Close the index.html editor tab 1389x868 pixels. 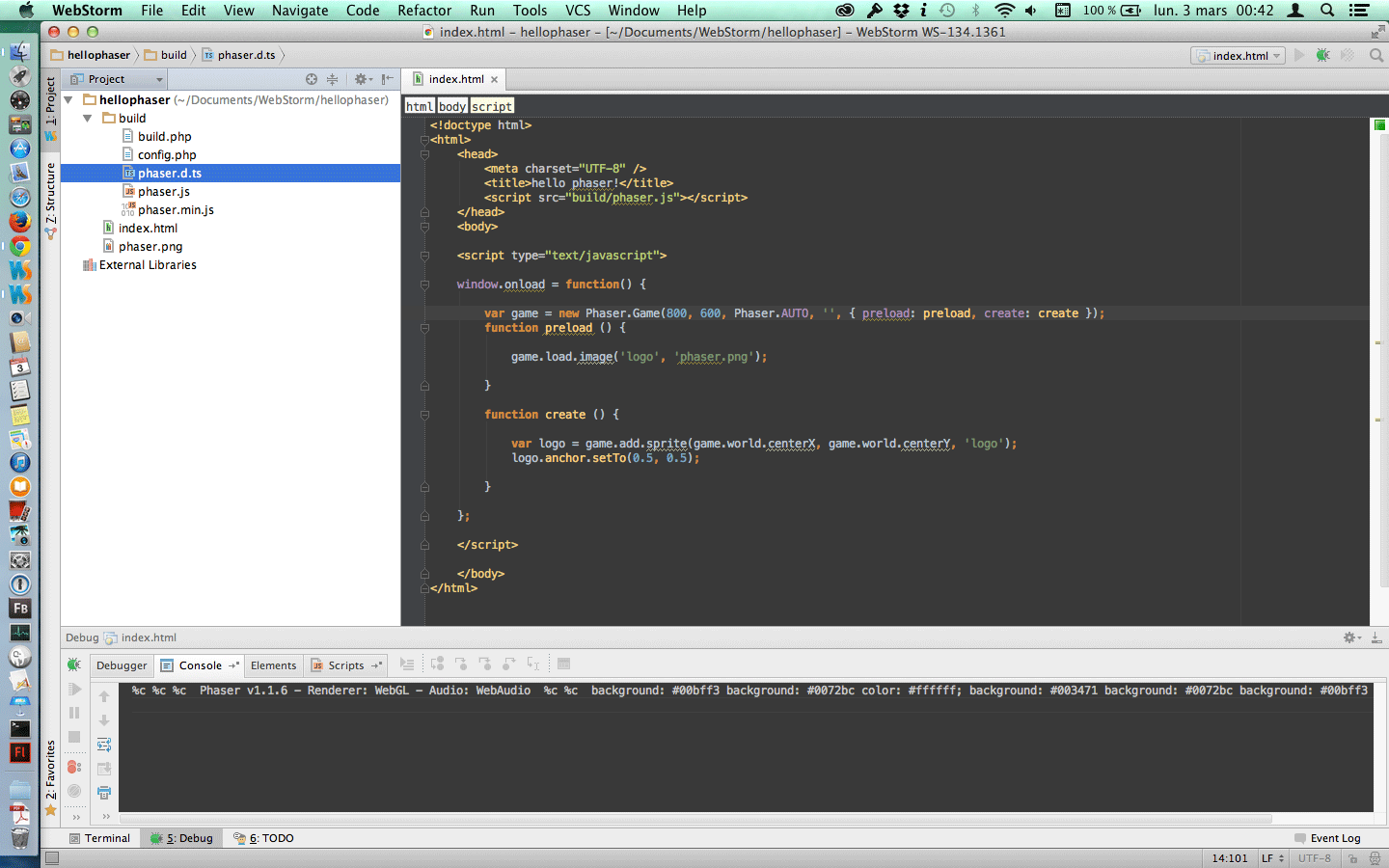pyautogui.click(x=494, y=80)
